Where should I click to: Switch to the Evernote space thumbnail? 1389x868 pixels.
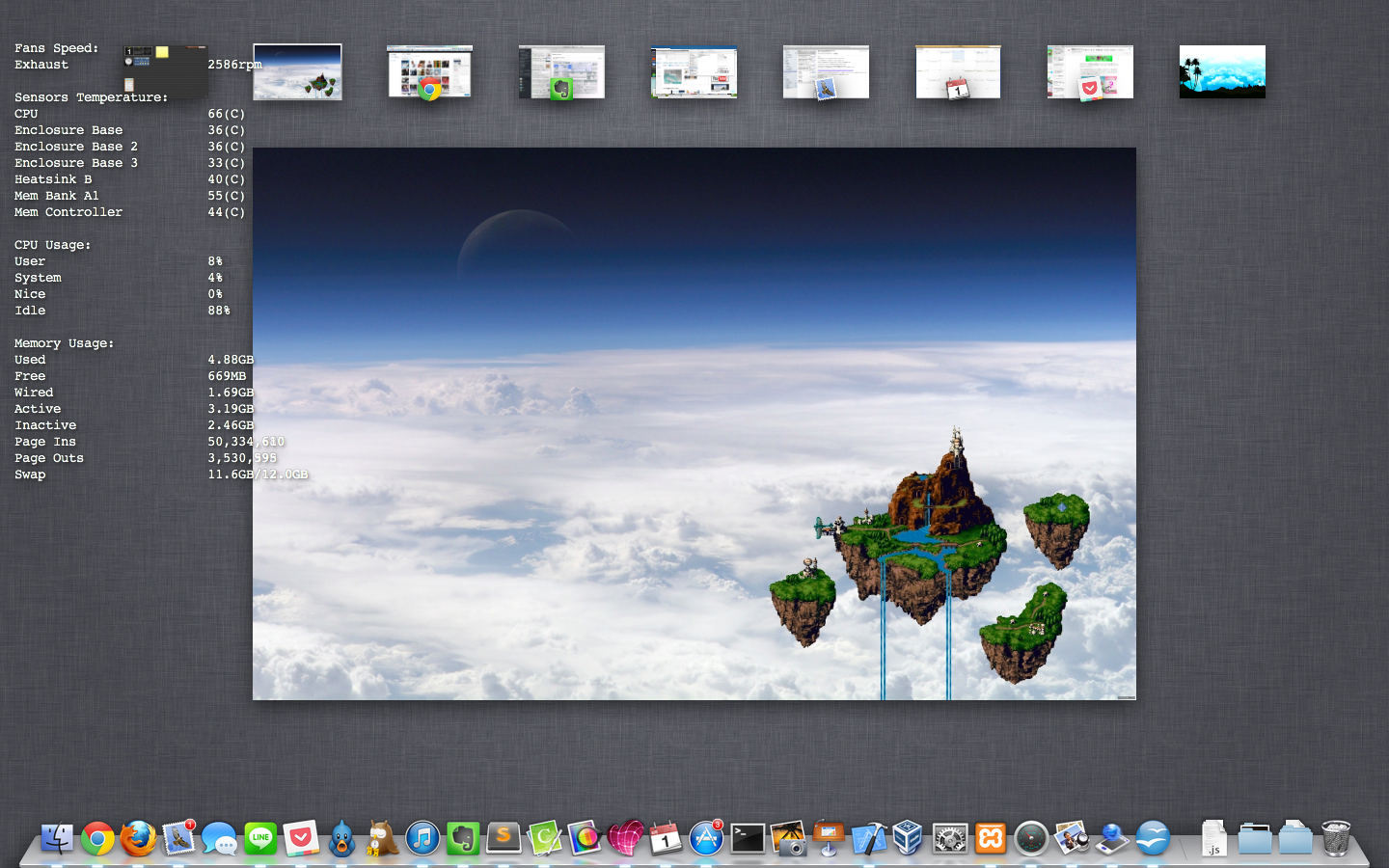point(561,71)
